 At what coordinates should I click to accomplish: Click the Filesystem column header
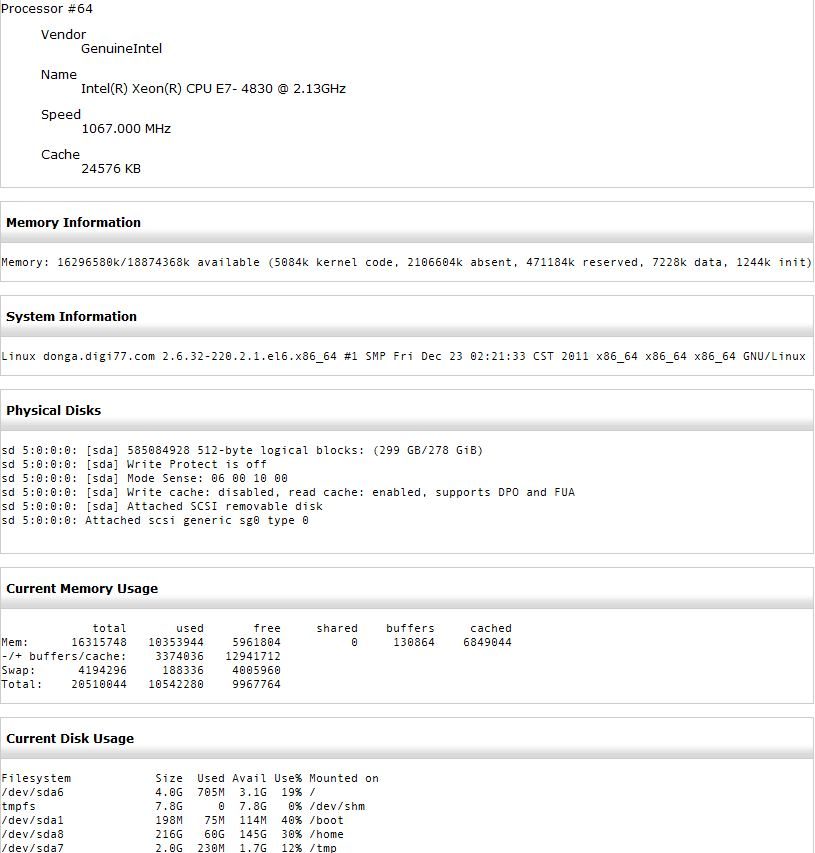tap(36, 778)
